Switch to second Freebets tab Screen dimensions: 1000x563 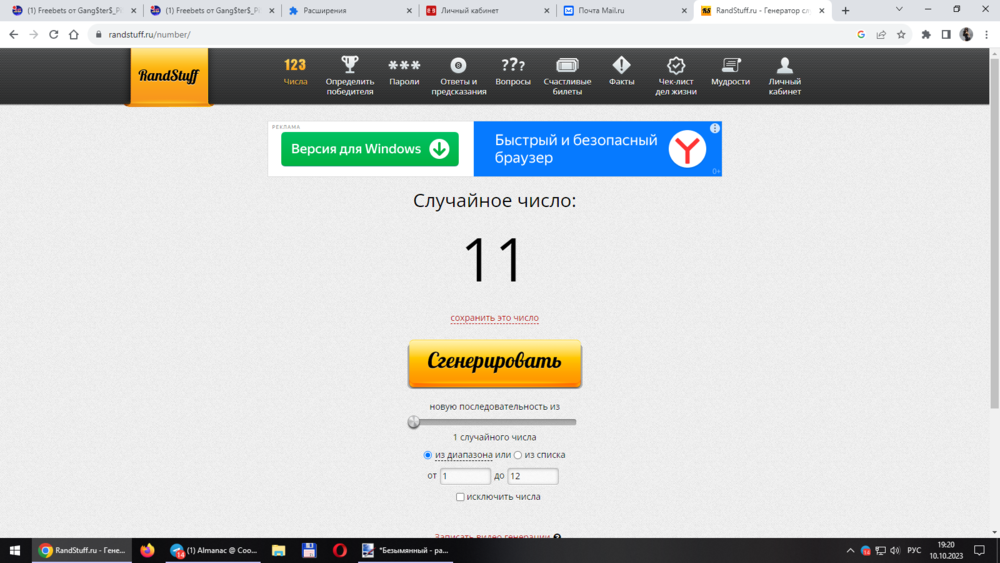(210, 11)
